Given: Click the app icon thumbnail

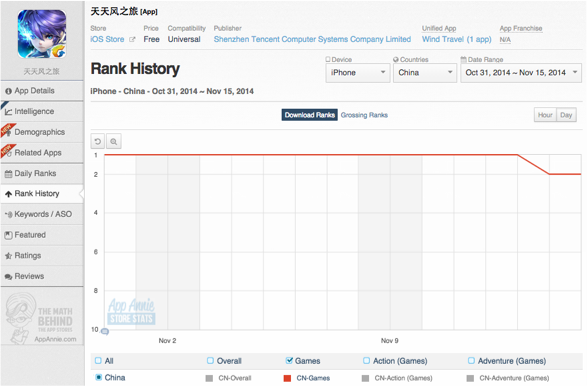Looking at the screenshot, I should (x=42, y=34).
